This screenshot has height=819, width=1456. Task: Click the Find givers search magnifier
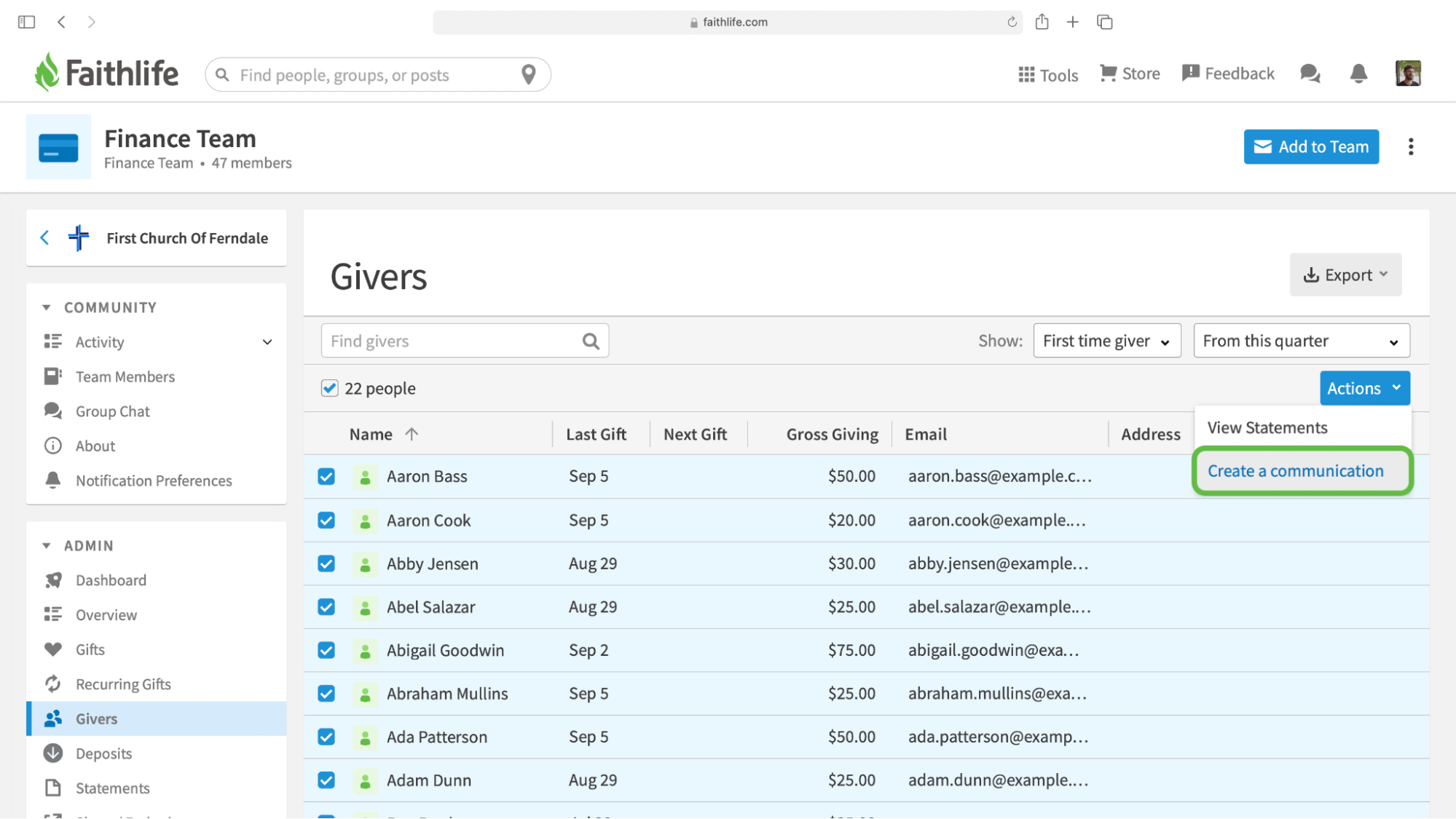(x=591, y=341)
